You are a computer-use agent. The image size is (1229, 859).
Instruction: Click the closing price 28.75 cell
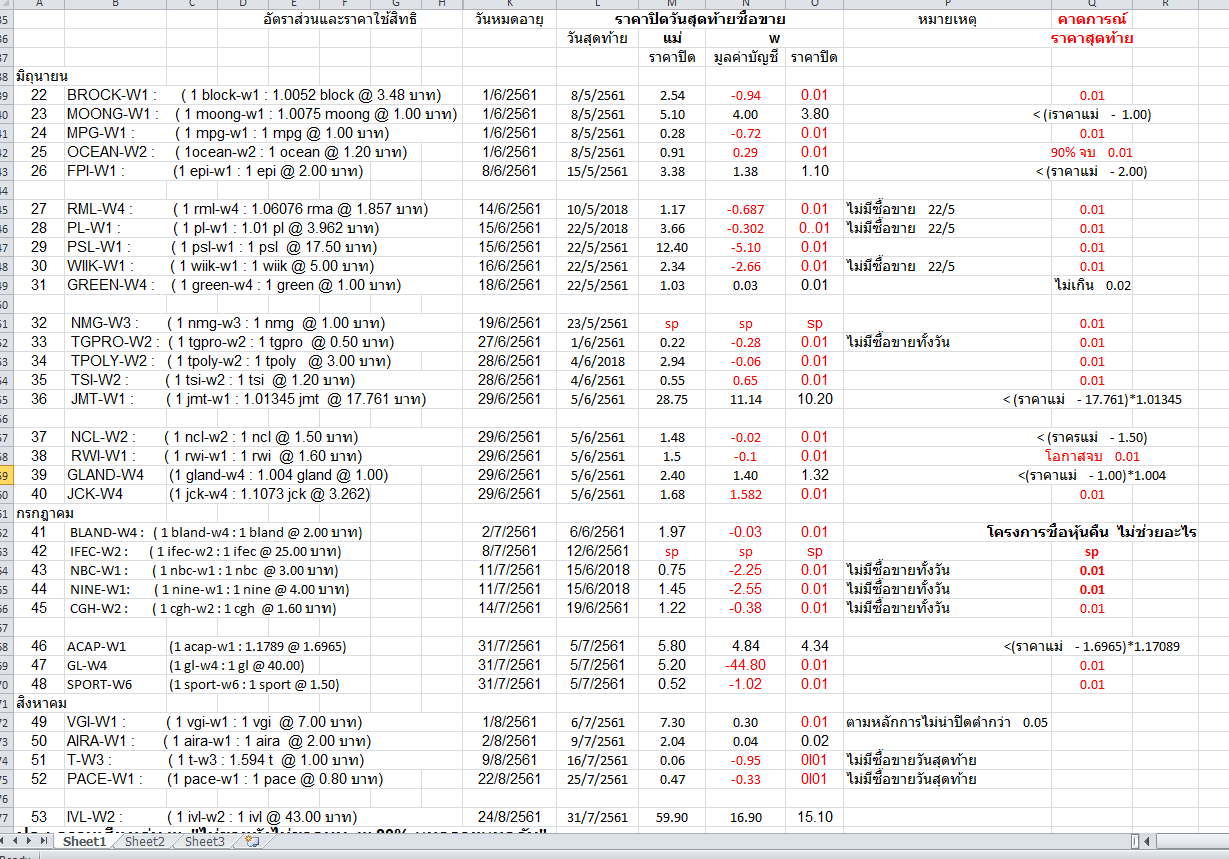(x=673, y=399)
